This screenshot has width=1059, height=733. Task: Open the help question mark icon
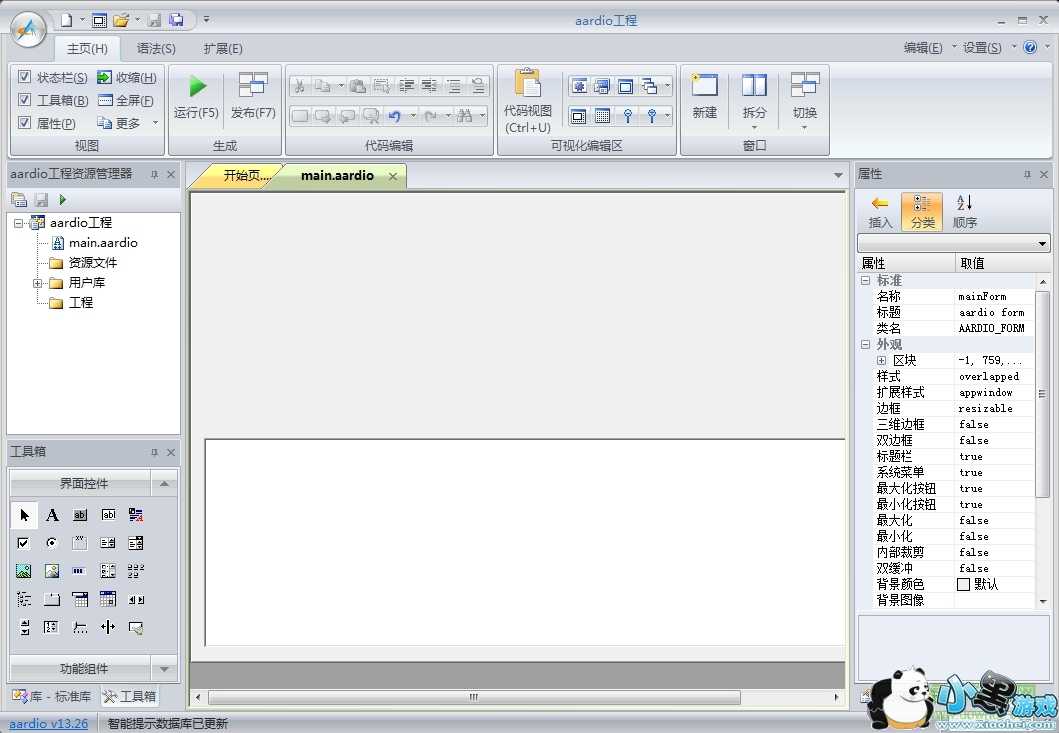tap(1030, 47)
